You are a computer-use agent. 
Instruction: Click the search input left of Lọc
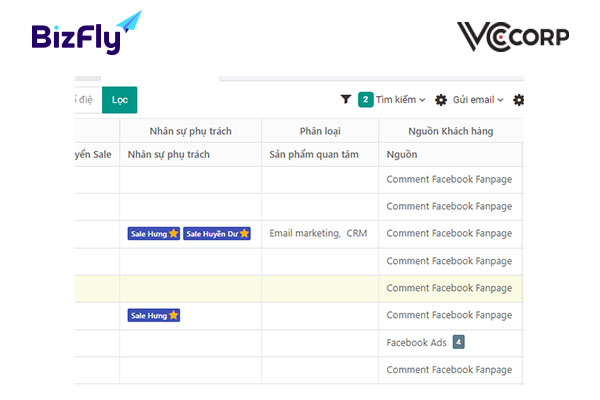(88, 100)
